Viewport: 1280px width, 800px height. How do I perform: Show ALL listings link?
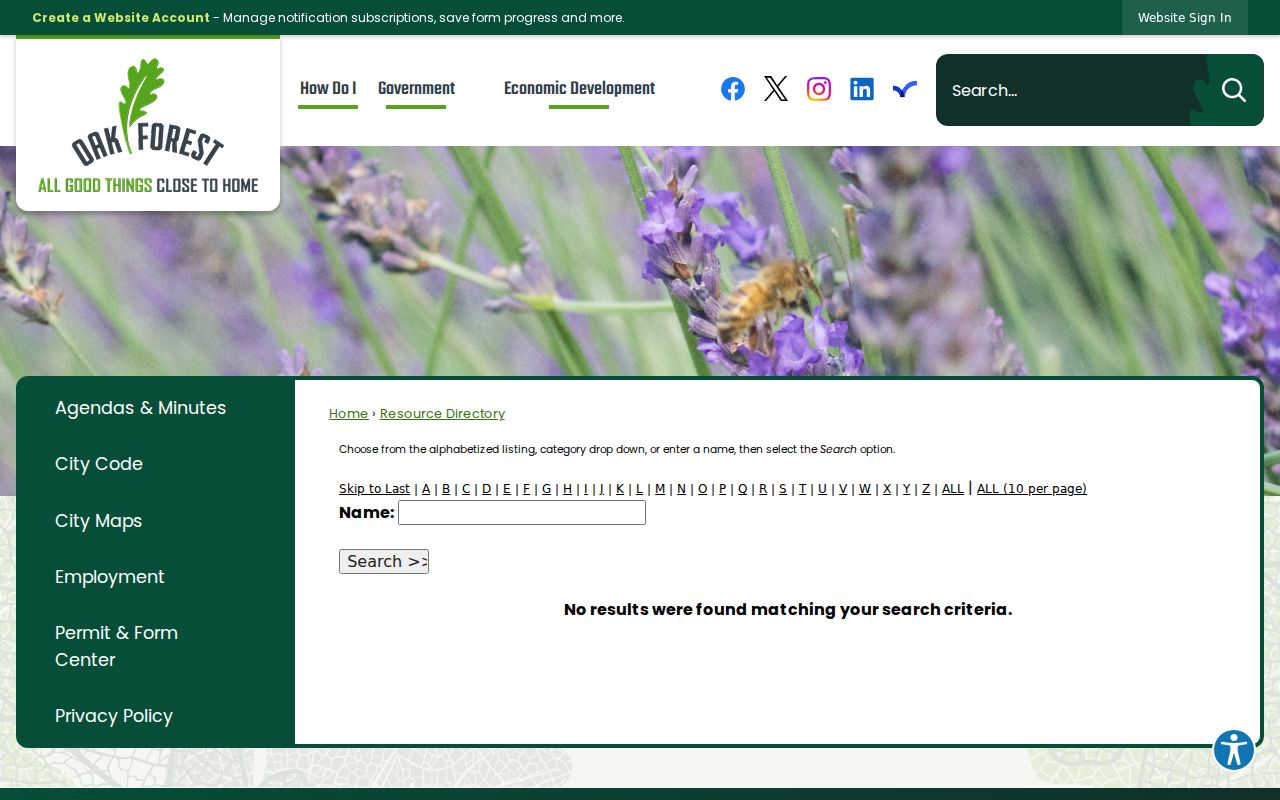pos(953,489)
